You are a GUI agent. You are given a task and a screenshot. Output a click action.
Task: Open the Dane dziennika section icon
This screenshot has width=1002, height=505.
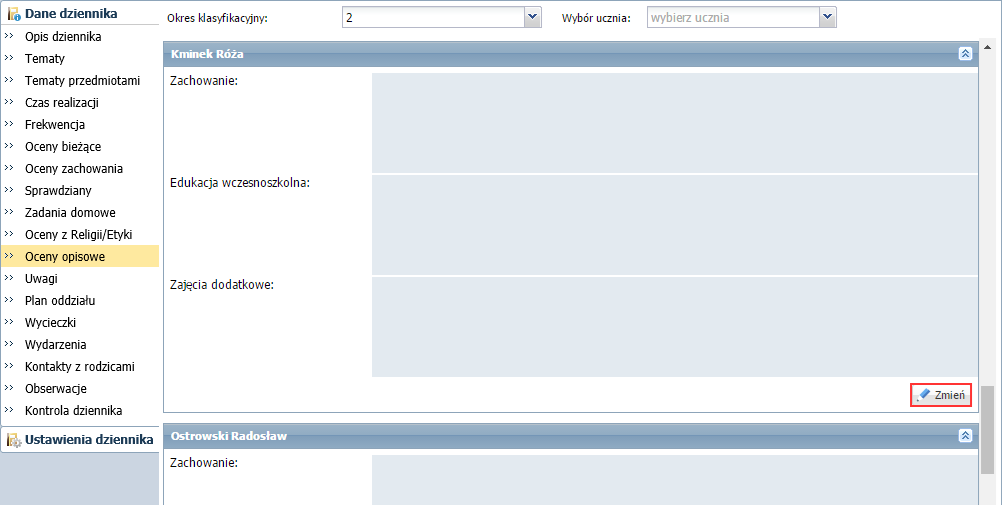click(x=14, y=13)
